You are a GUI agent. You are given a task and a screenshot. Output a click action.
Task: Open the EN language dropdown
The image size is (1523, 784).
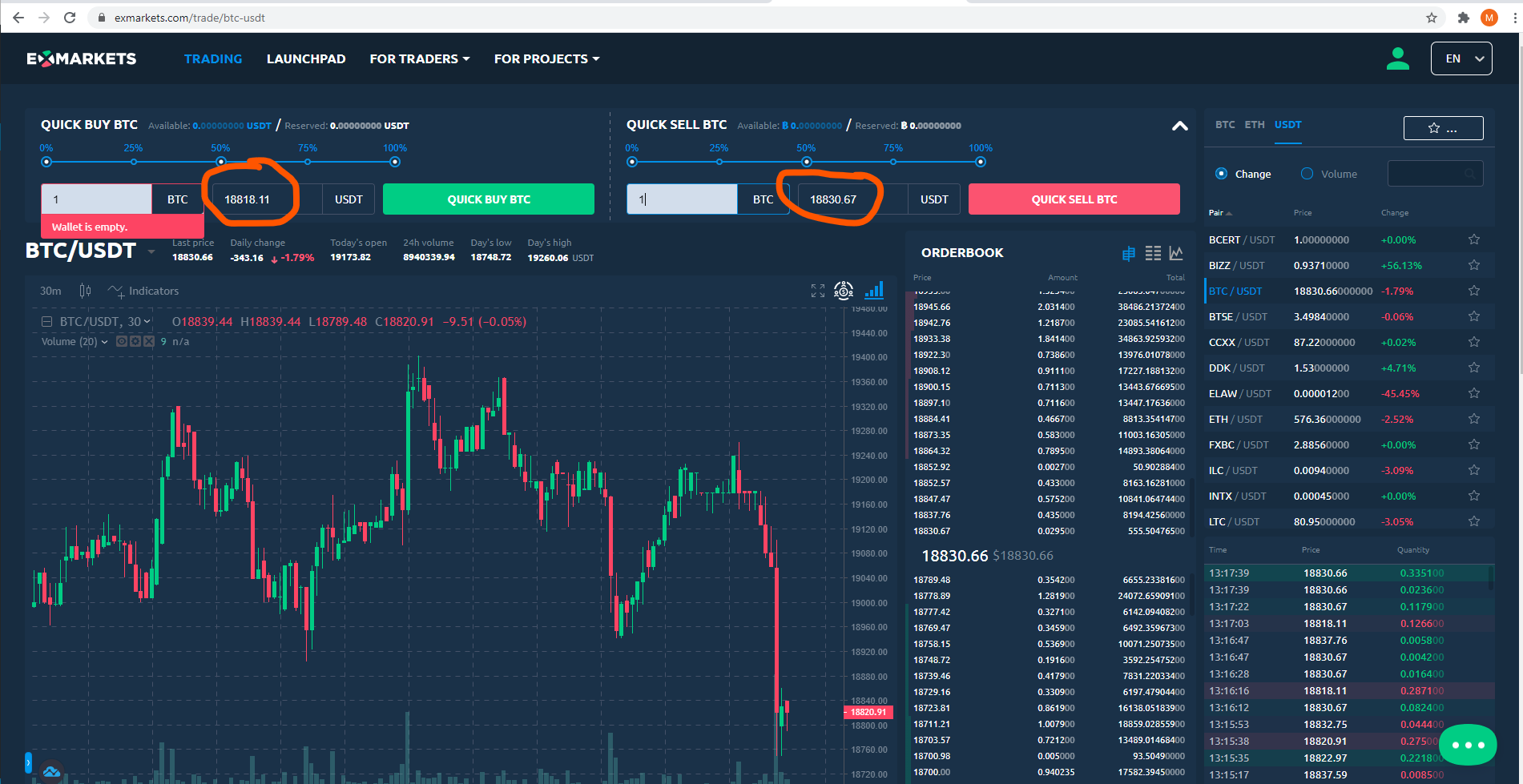[1461, 58]
